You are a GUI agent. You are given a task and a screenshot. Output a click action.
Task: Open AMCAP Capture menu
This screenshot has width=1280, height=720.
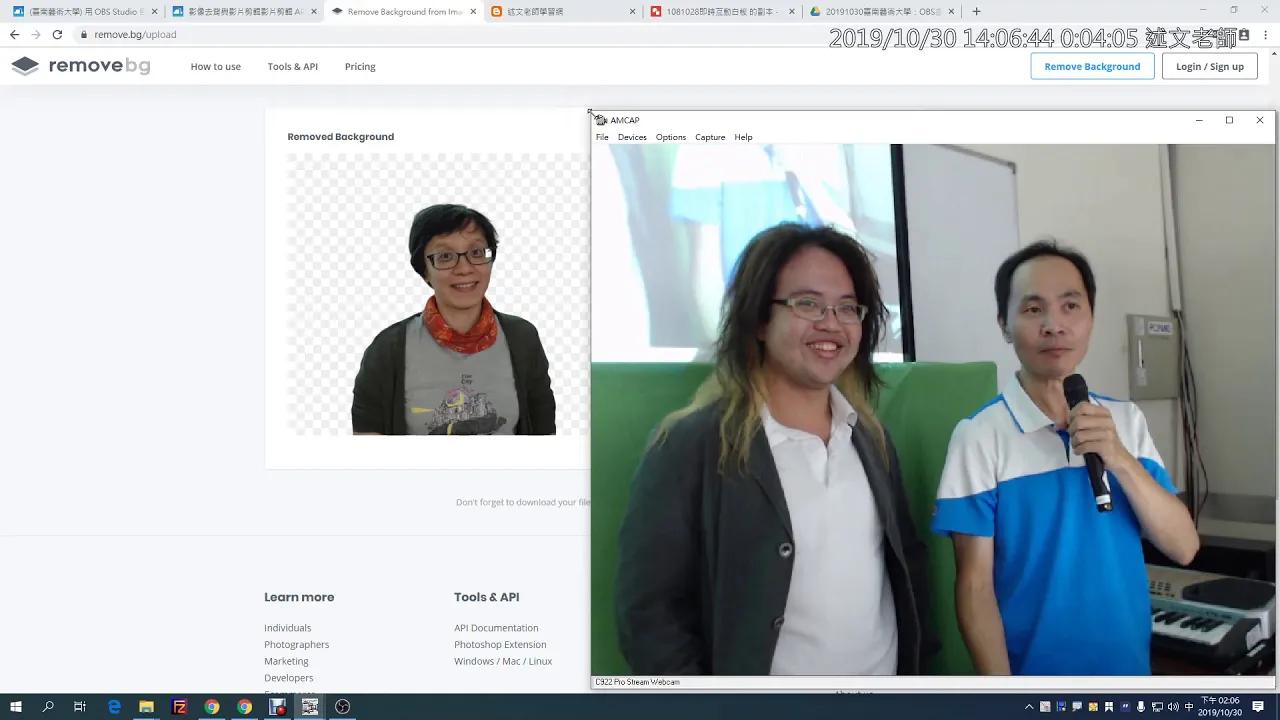tap(710, 137)
